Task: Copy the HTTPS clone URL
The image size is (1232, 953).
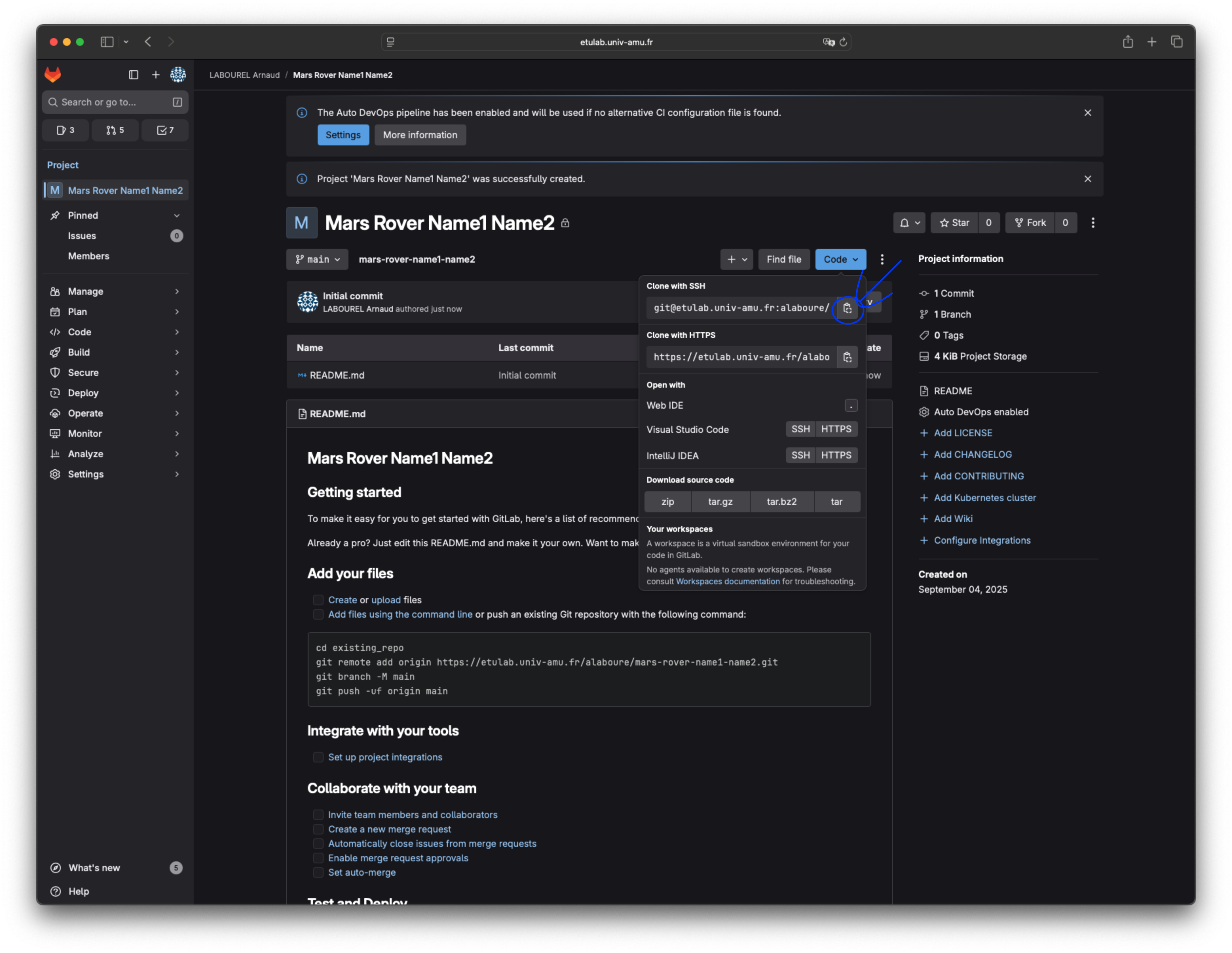Action: pyautogui.click(x=847, y=357)
